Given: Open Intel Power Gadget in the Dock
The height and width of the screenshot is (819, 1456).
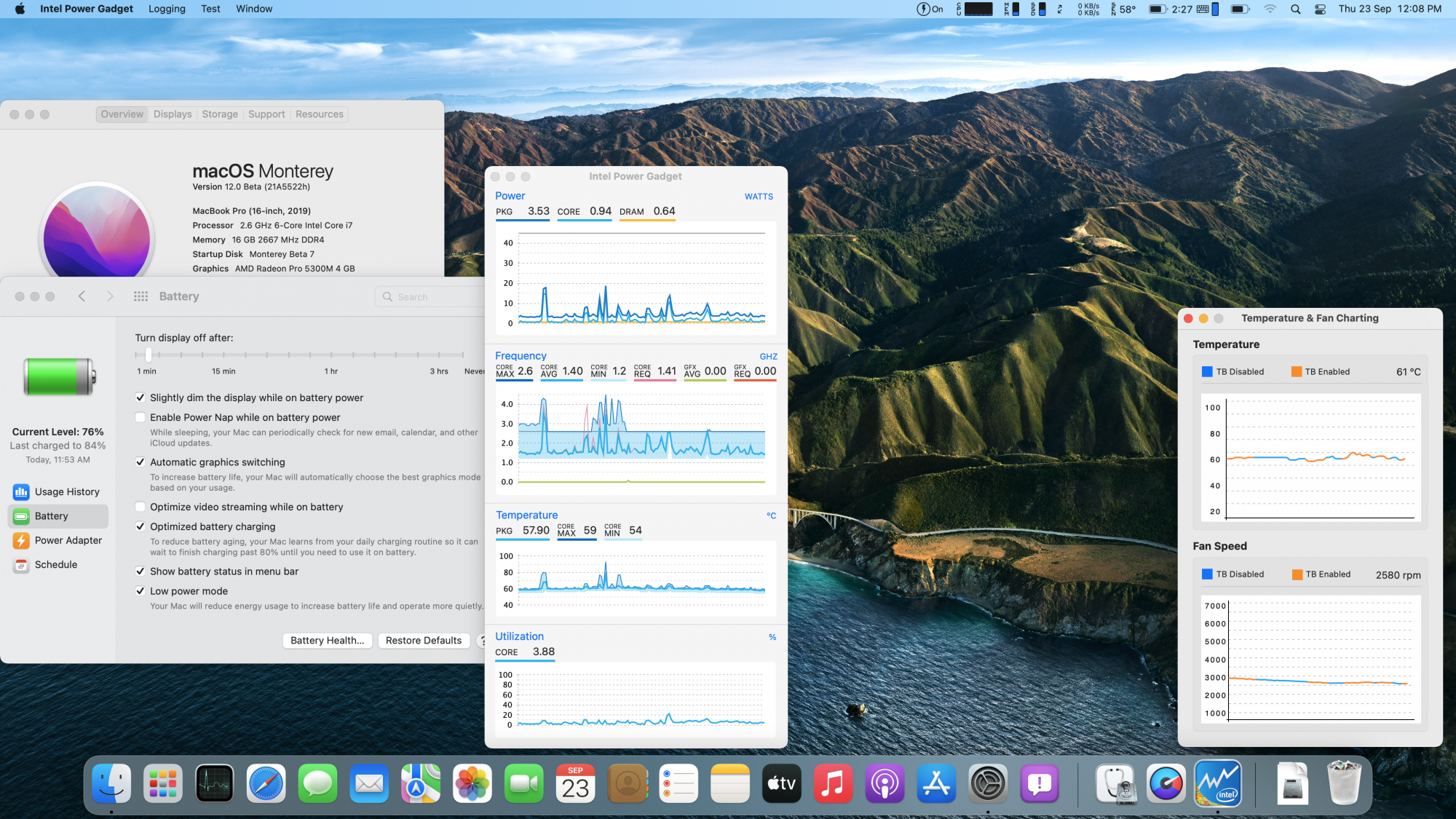Looking at the screenshot, I should point(1217,784).
